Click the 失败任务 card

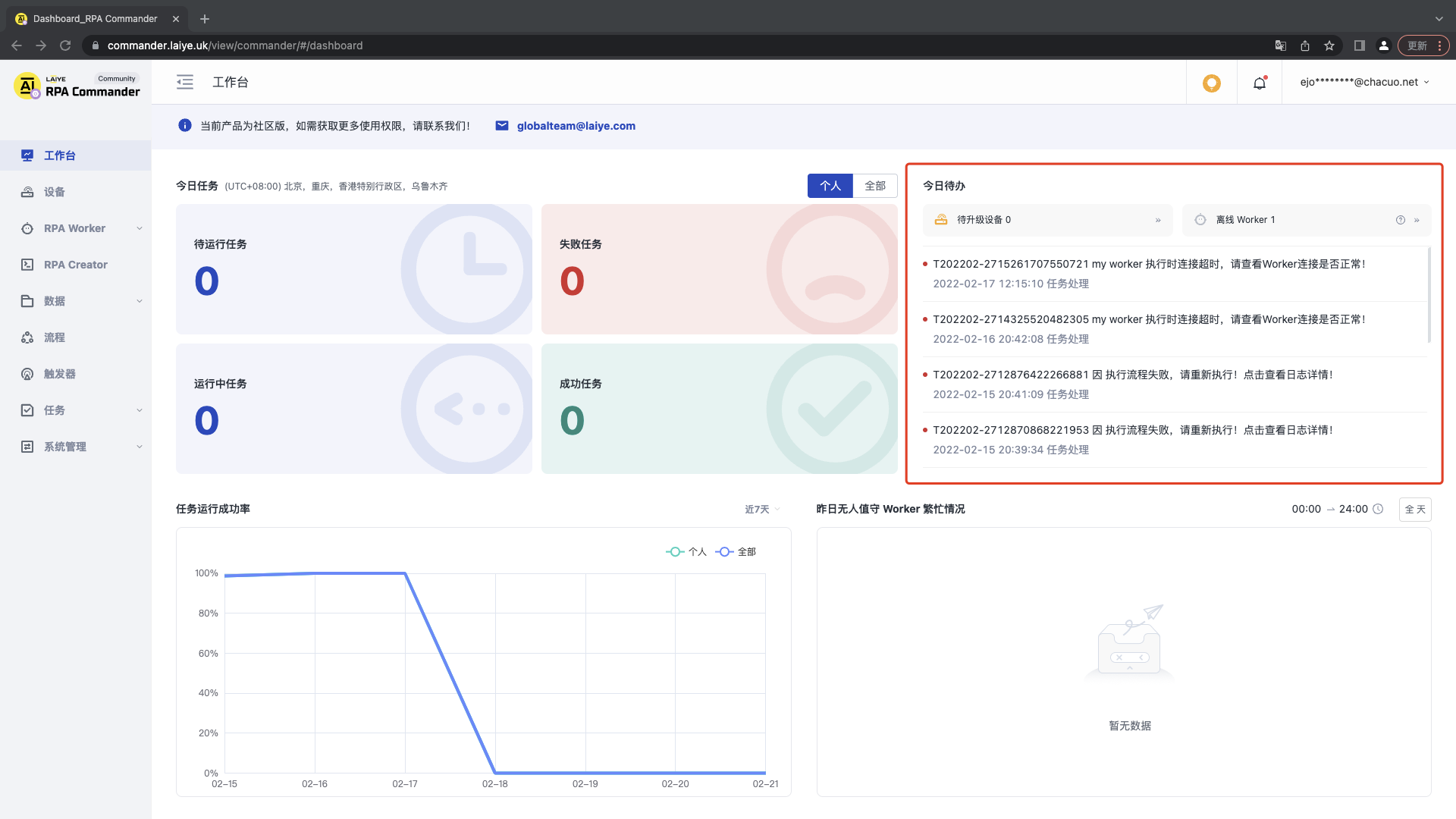(720, 269)
